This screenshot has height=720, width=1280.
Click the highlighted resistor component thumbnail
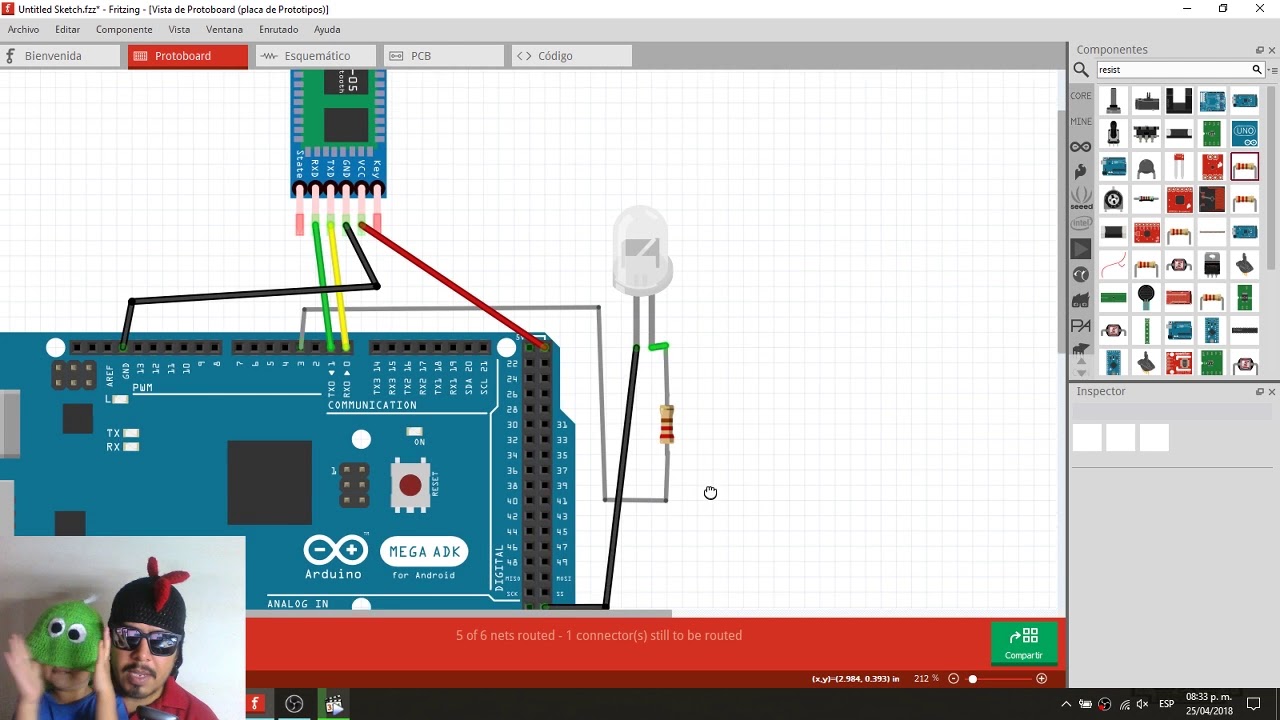1244,166
